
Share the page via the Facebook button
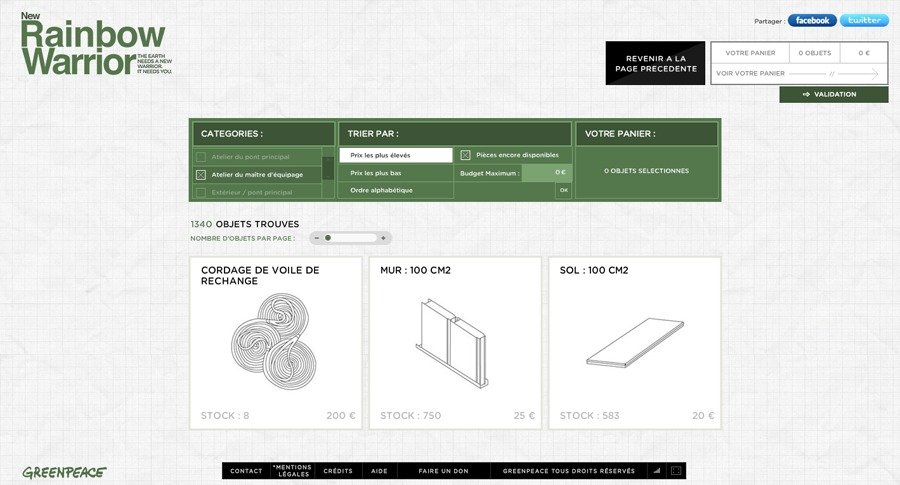click(812, 20)
